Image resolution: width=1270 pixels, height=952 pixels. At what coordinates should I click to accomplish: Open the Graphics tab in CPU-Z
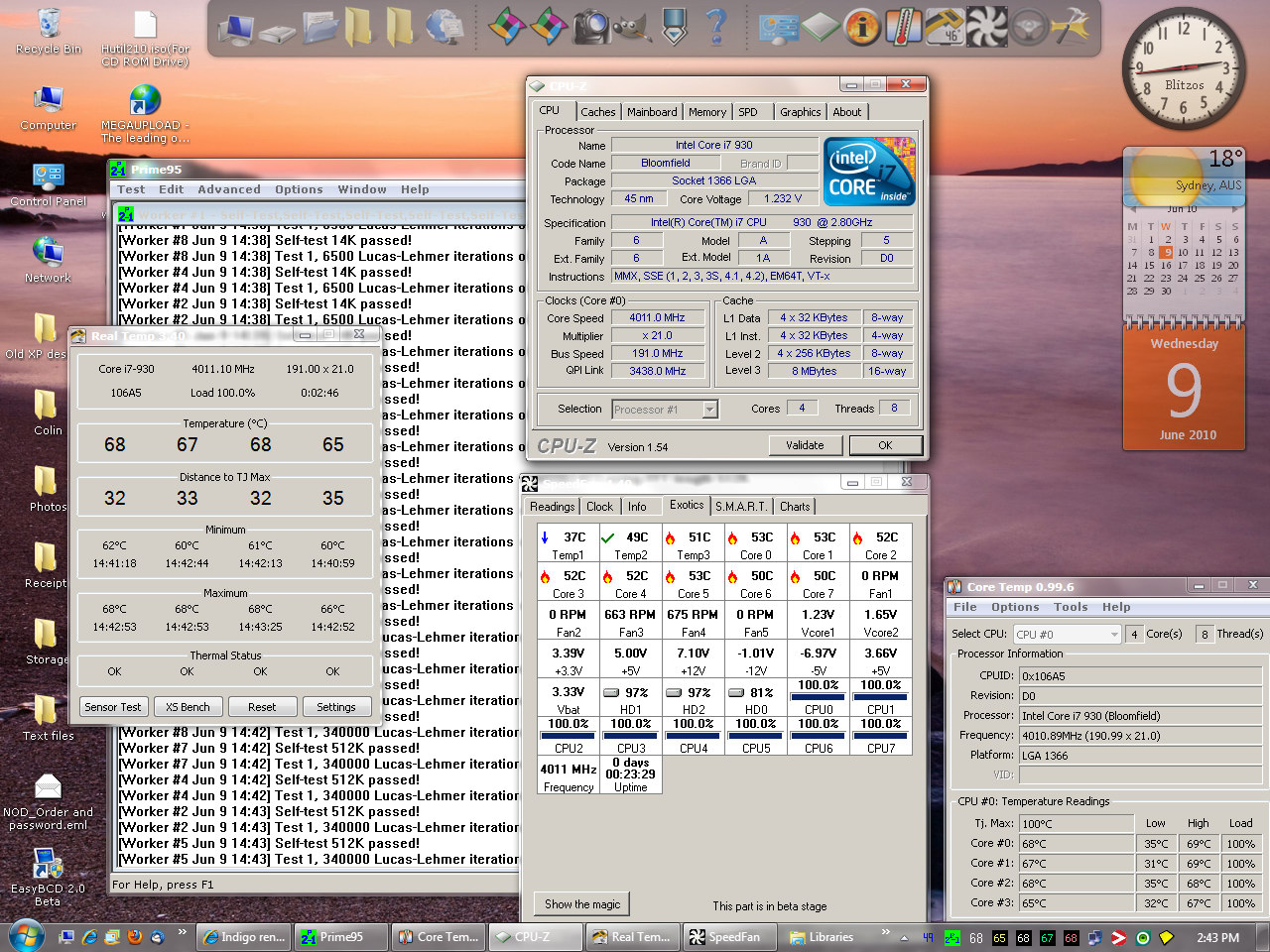[800, 112]
